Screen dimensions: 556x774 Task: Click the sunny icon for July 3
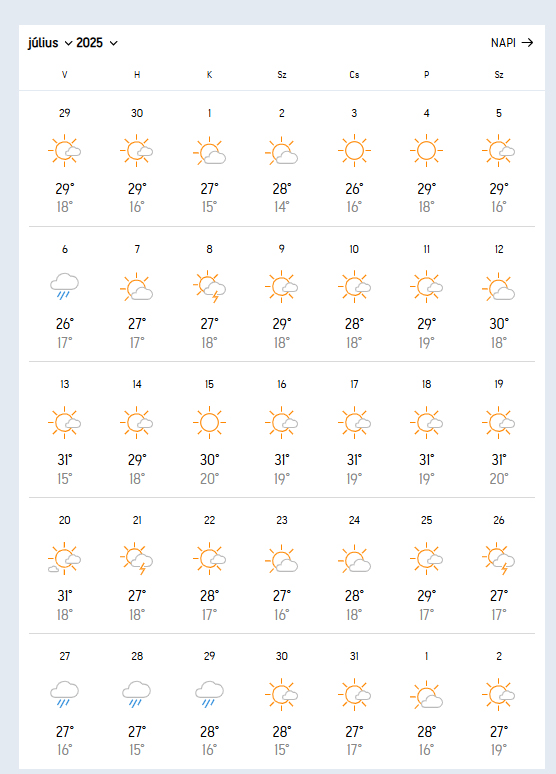(x=354, y=150)
